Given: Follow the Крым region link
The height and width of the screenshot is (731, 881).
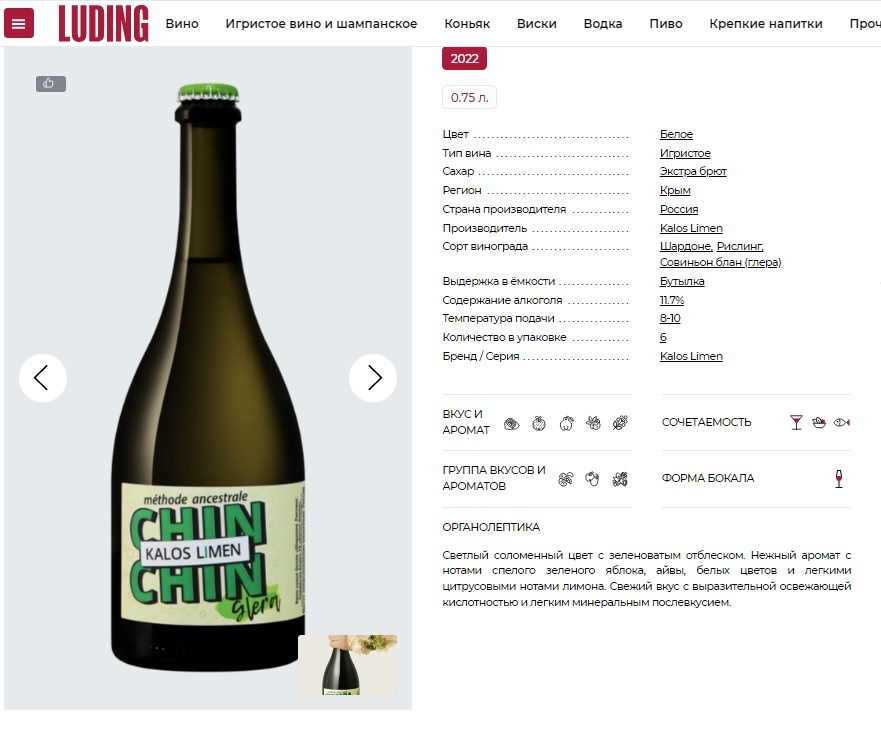Looking at the screenshot, I should point(675,190).
